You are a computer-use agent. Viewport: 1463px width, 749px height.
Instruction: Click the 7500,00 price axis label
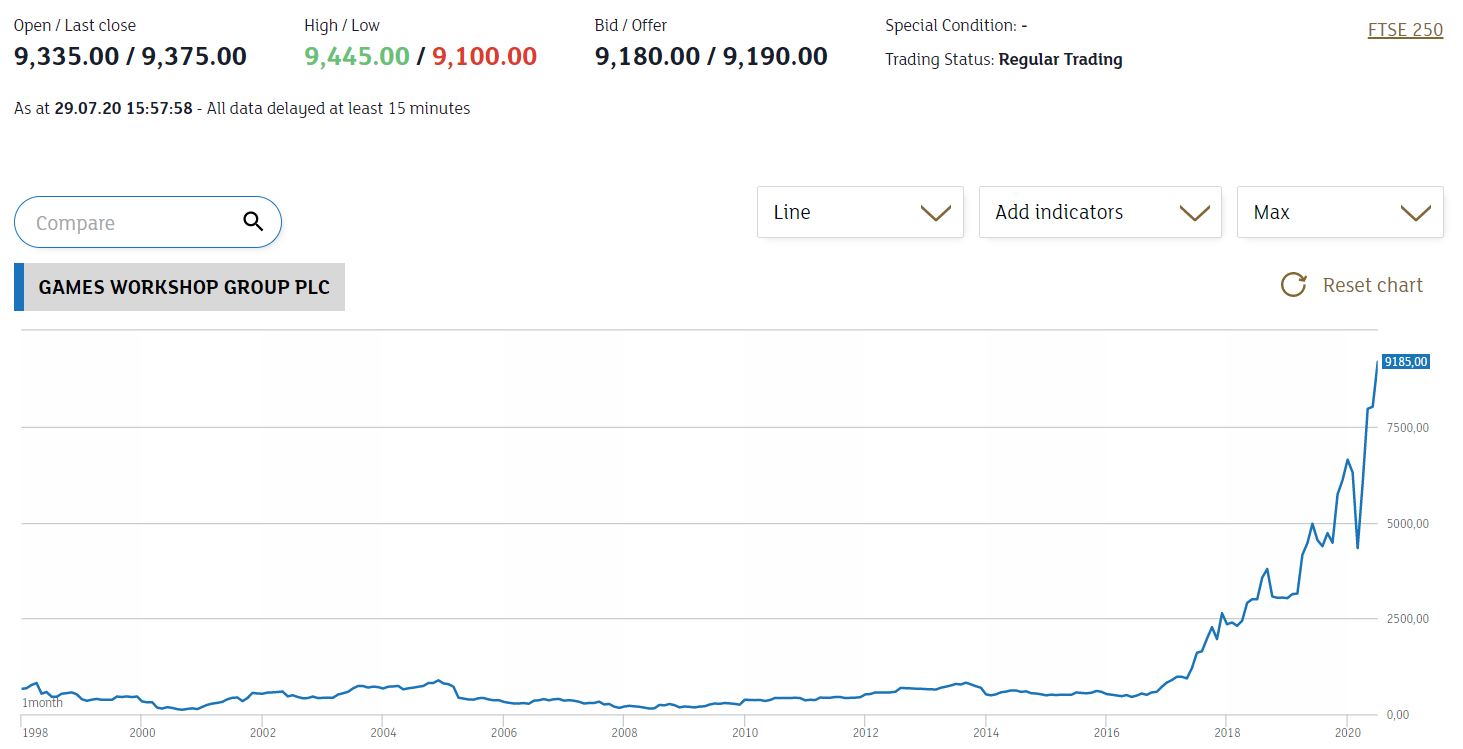(1407, 428)
